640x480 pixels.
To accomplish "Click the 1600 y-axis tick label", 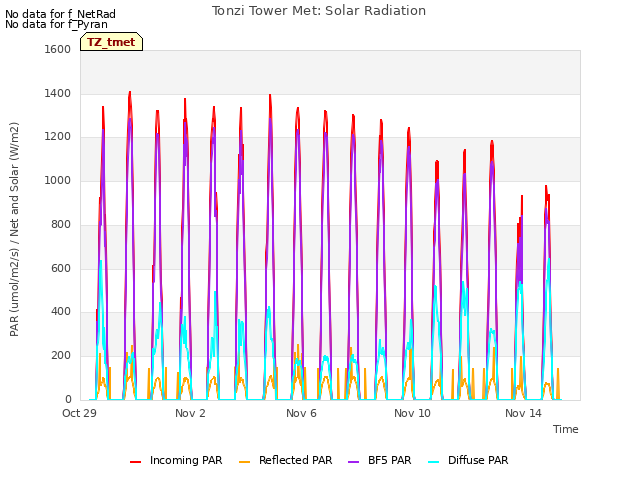I will (58, 49).
